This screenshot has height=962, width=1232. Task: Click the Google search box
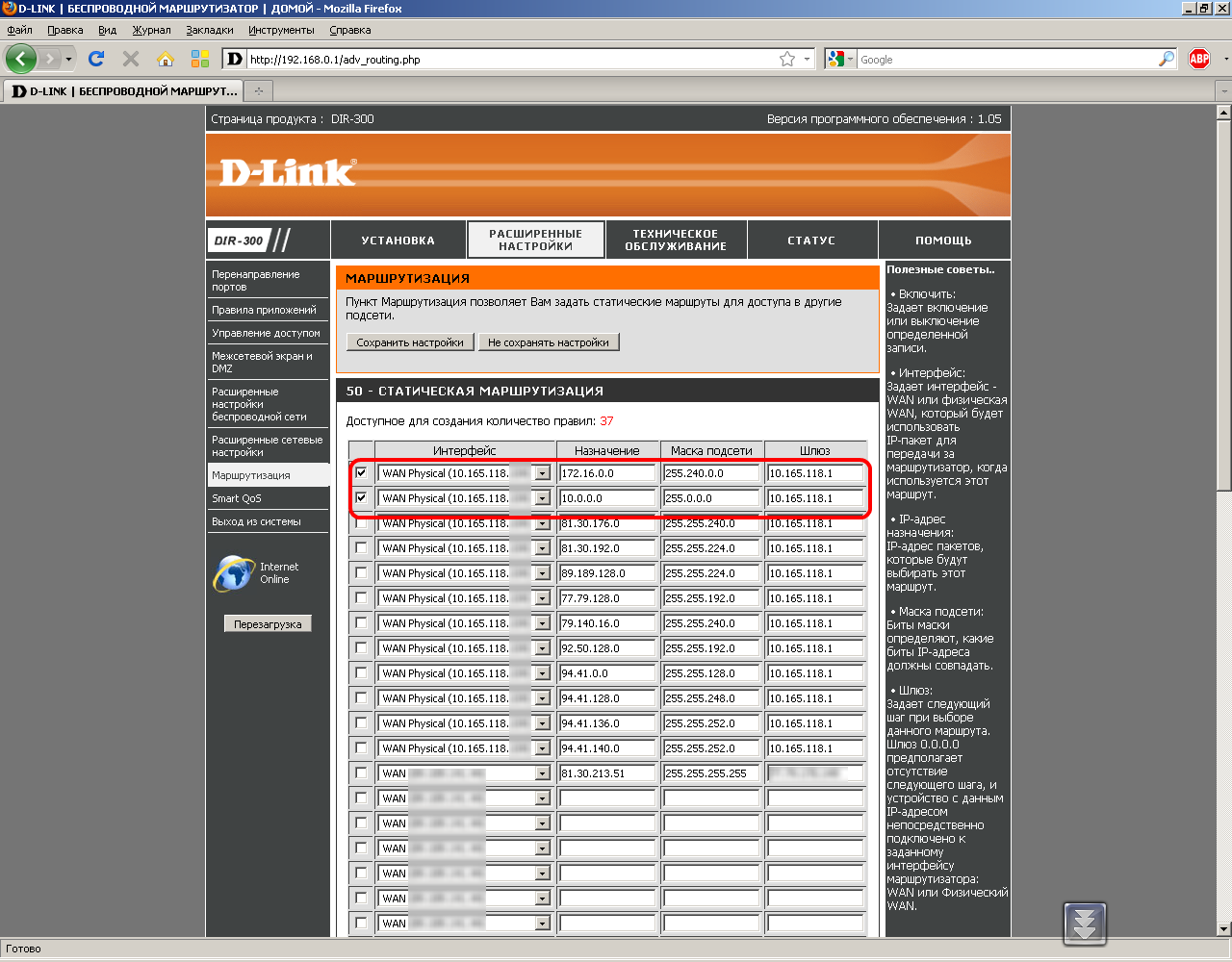pyautogui.click(x=1007, y=60)
